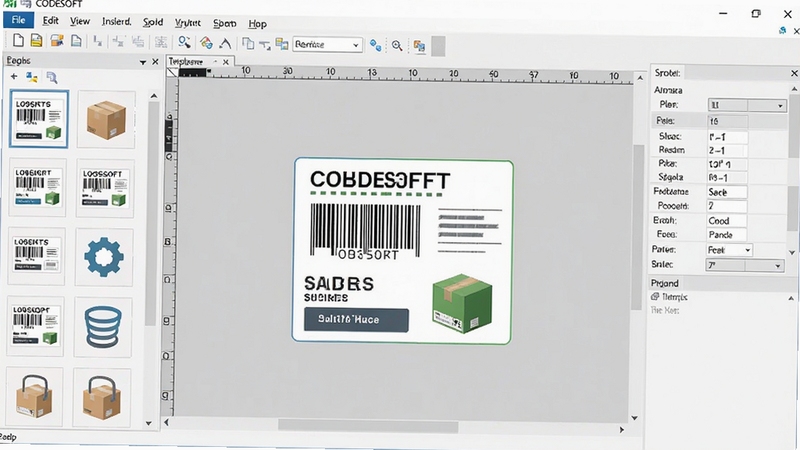Click the picture layers toolbar icon

(282, 44)
